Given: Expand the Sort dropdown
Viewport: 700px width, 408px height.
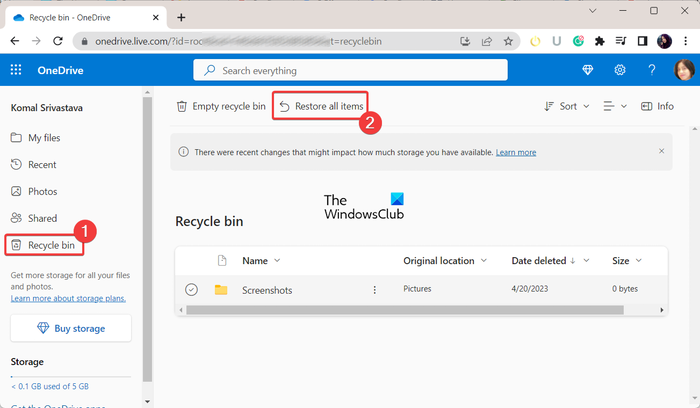Looking at the screenshot, I should (567, 106).
